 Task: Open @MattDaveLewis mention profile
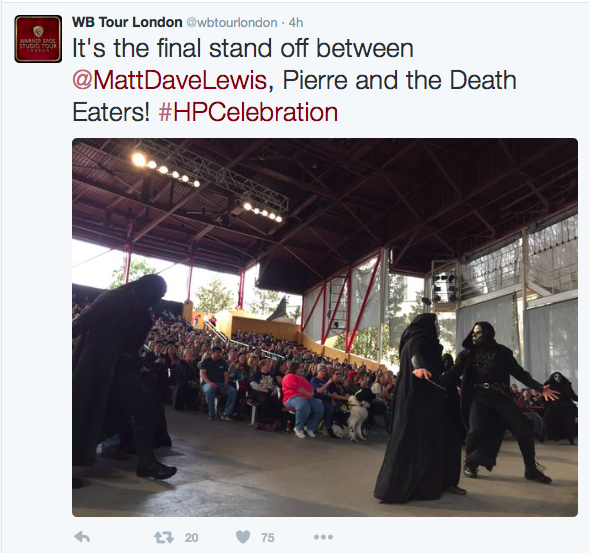pos(169,80)
